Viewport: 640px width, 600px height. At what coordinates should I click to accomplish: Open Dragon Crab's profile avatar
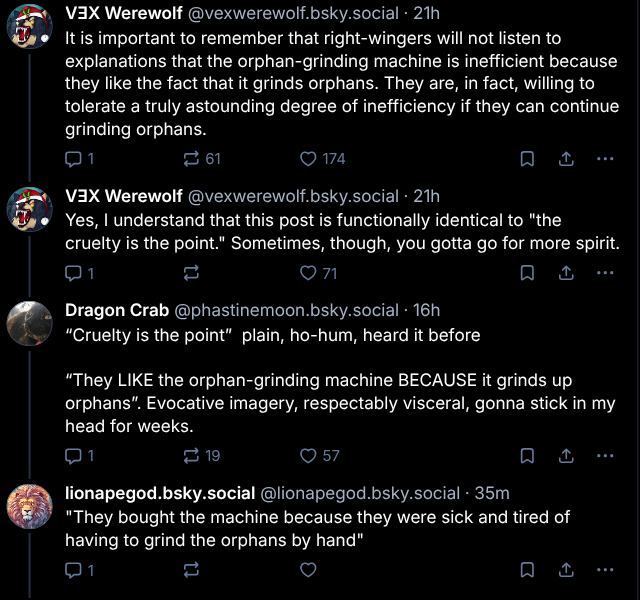pyautogui.click(x=30, y=322)
